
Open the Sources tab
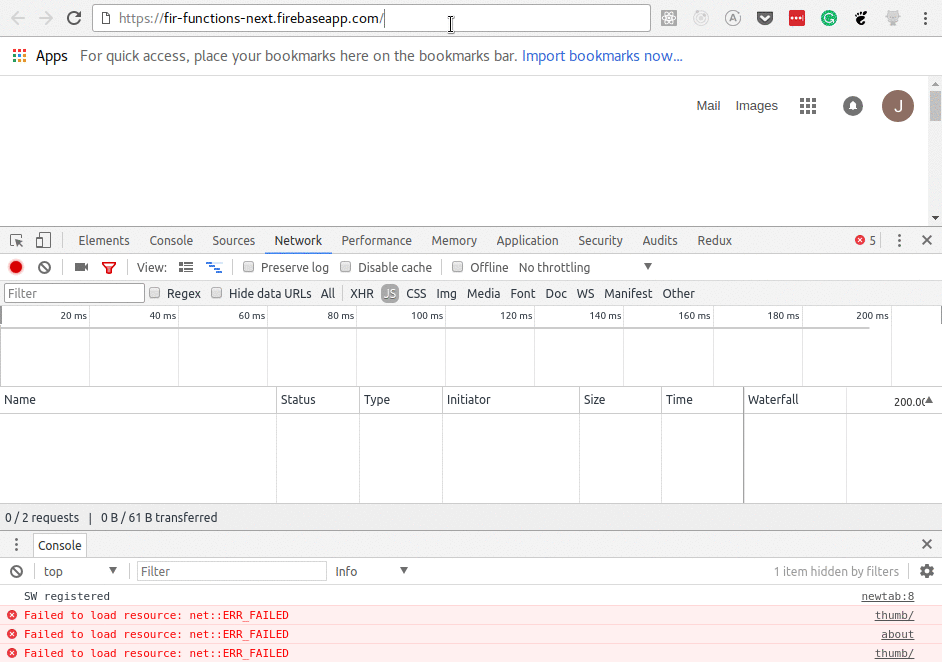pos(234,240)
